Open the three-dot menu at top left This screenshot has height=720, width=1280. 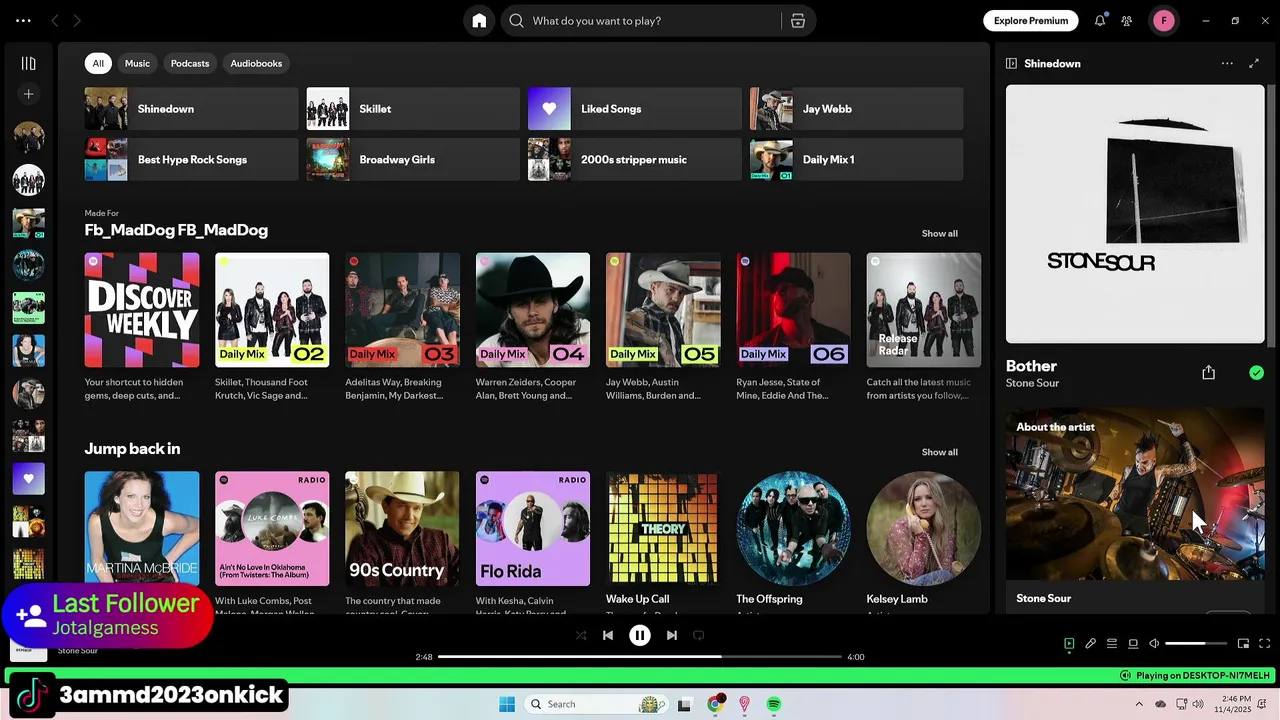[23, 20]
